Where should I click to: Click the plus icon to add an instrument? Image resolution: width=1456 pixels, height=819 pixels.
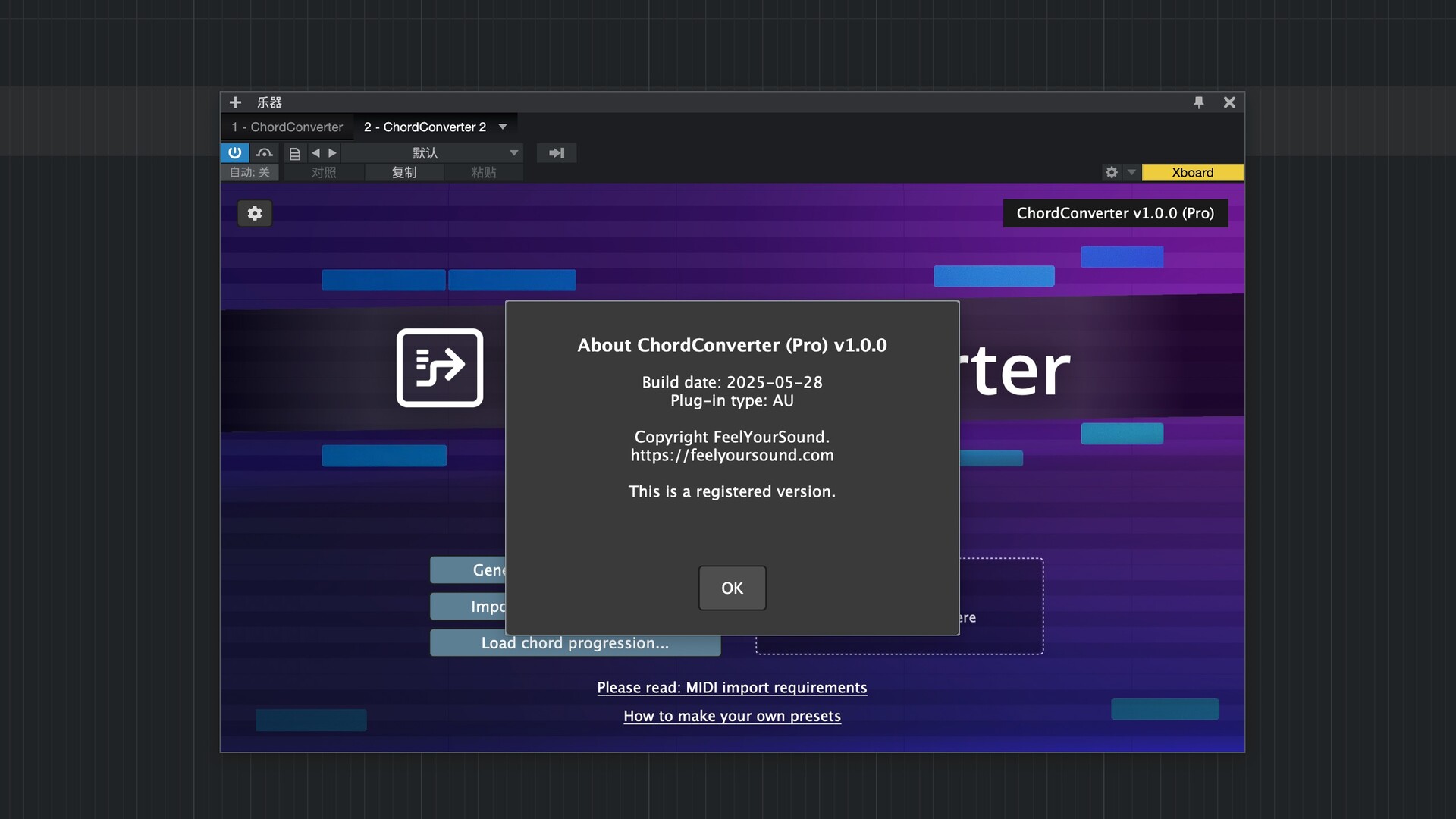pyautogui.click(x=235, y=102)
